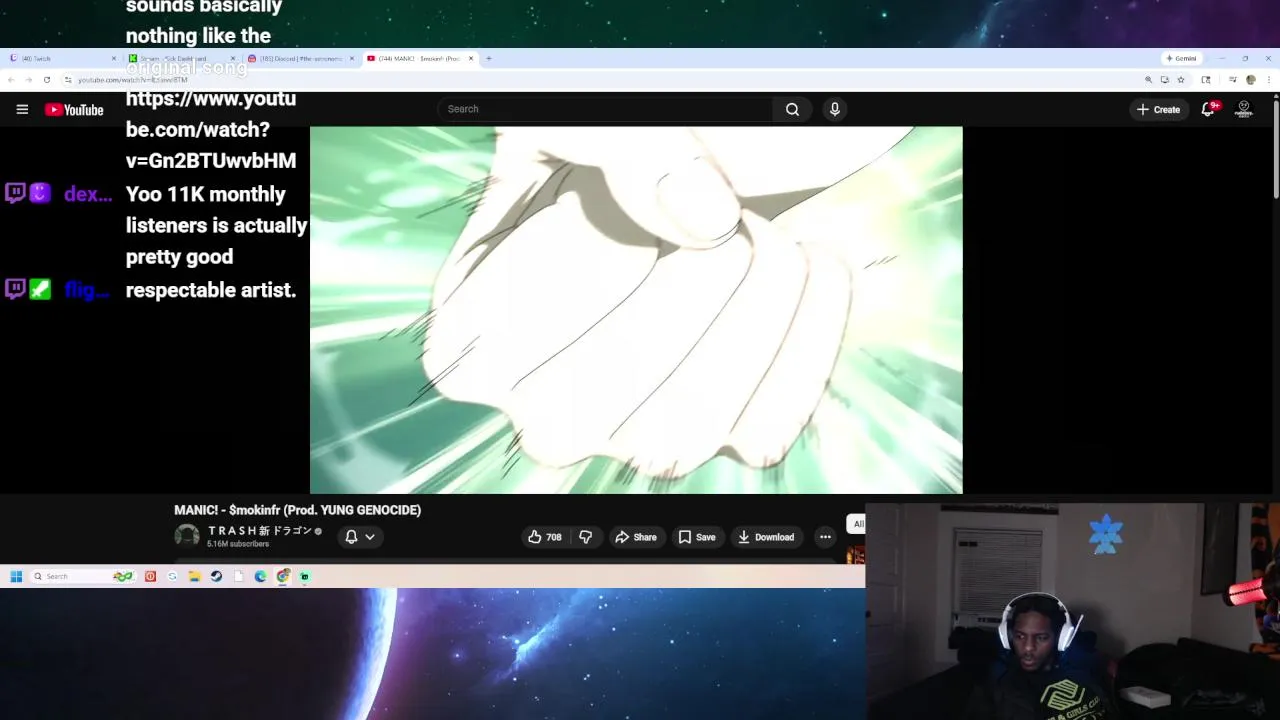Click the YouTube search magnifier button
The image size is (1280, 720).
click(792, 109)
